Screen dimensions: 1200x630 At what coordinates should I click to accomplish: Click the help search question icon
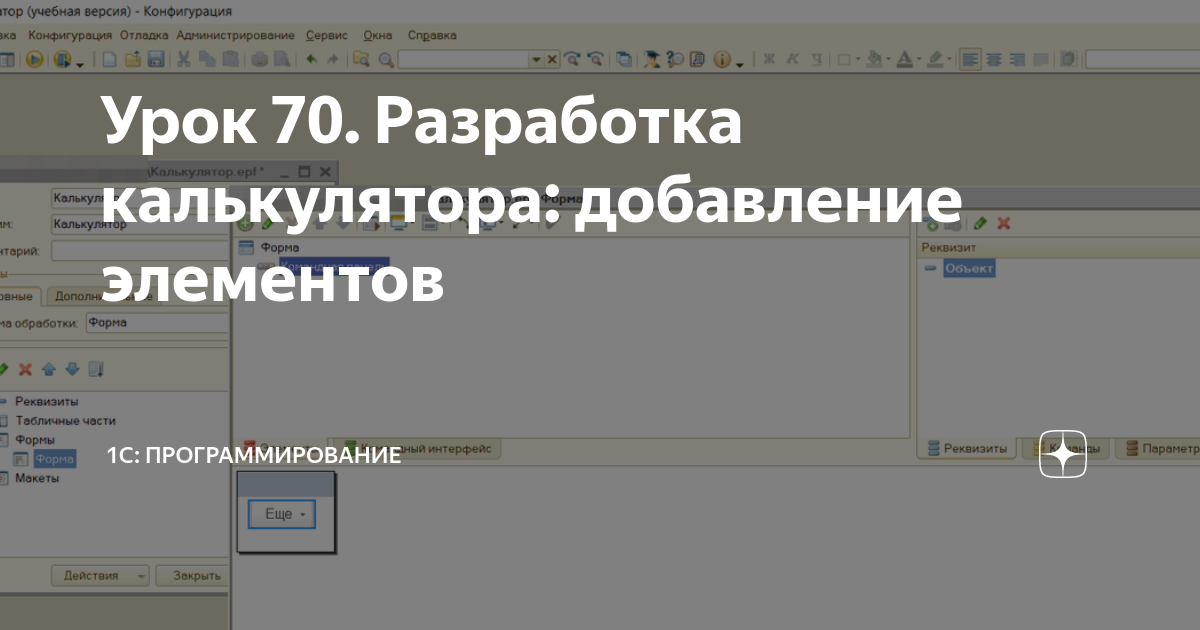675,60
